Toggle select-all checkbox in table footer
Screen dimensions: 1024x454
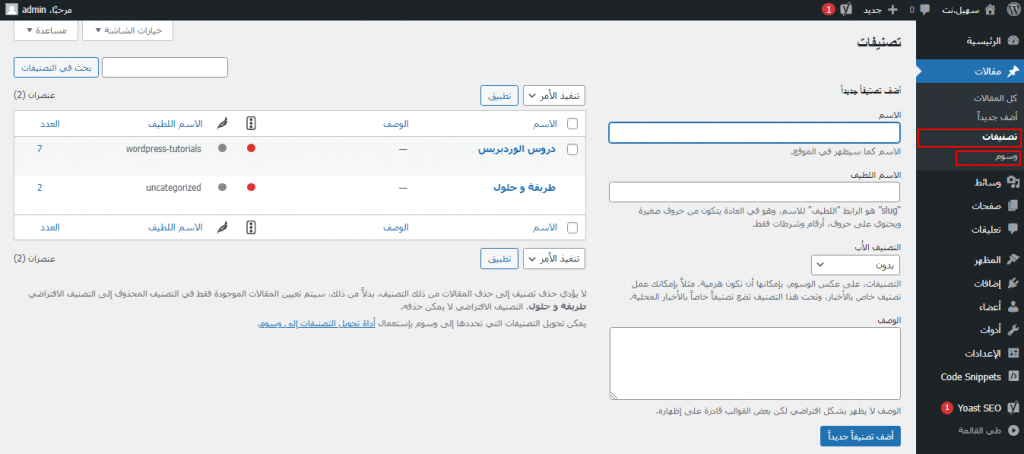572,228
